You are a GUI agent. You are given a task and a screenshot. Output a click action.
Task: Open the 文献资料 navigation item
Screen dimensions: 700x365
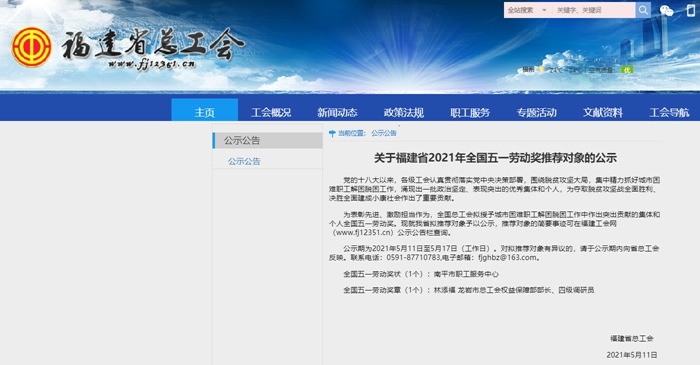603,112
